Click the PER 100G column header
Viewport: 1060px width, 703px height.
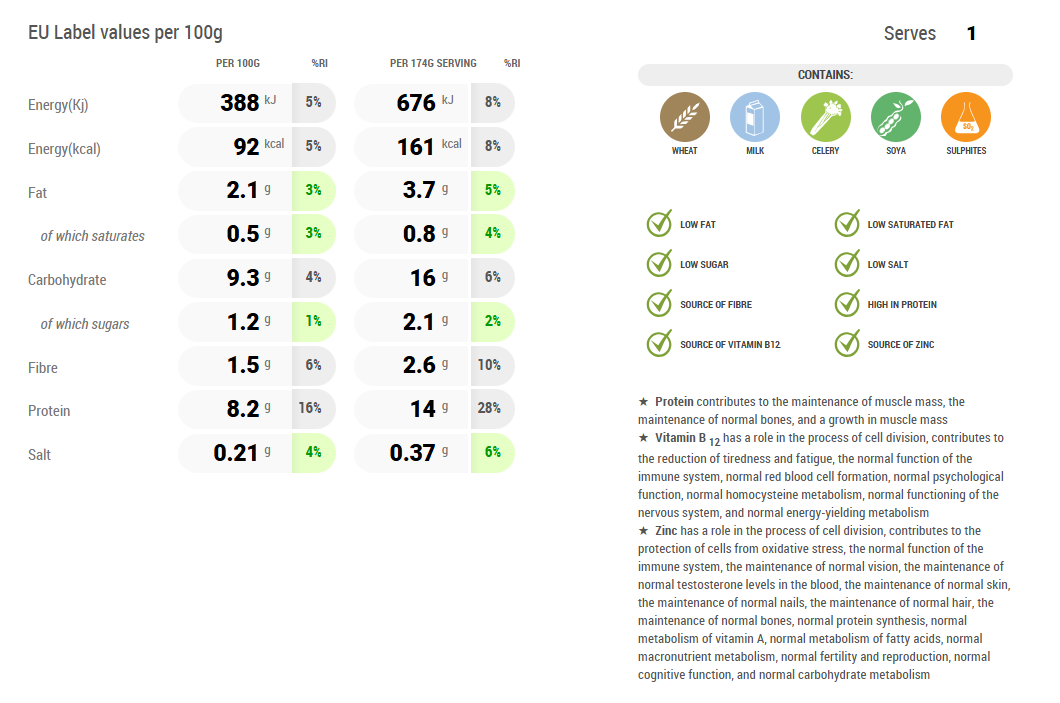point(238,64)
